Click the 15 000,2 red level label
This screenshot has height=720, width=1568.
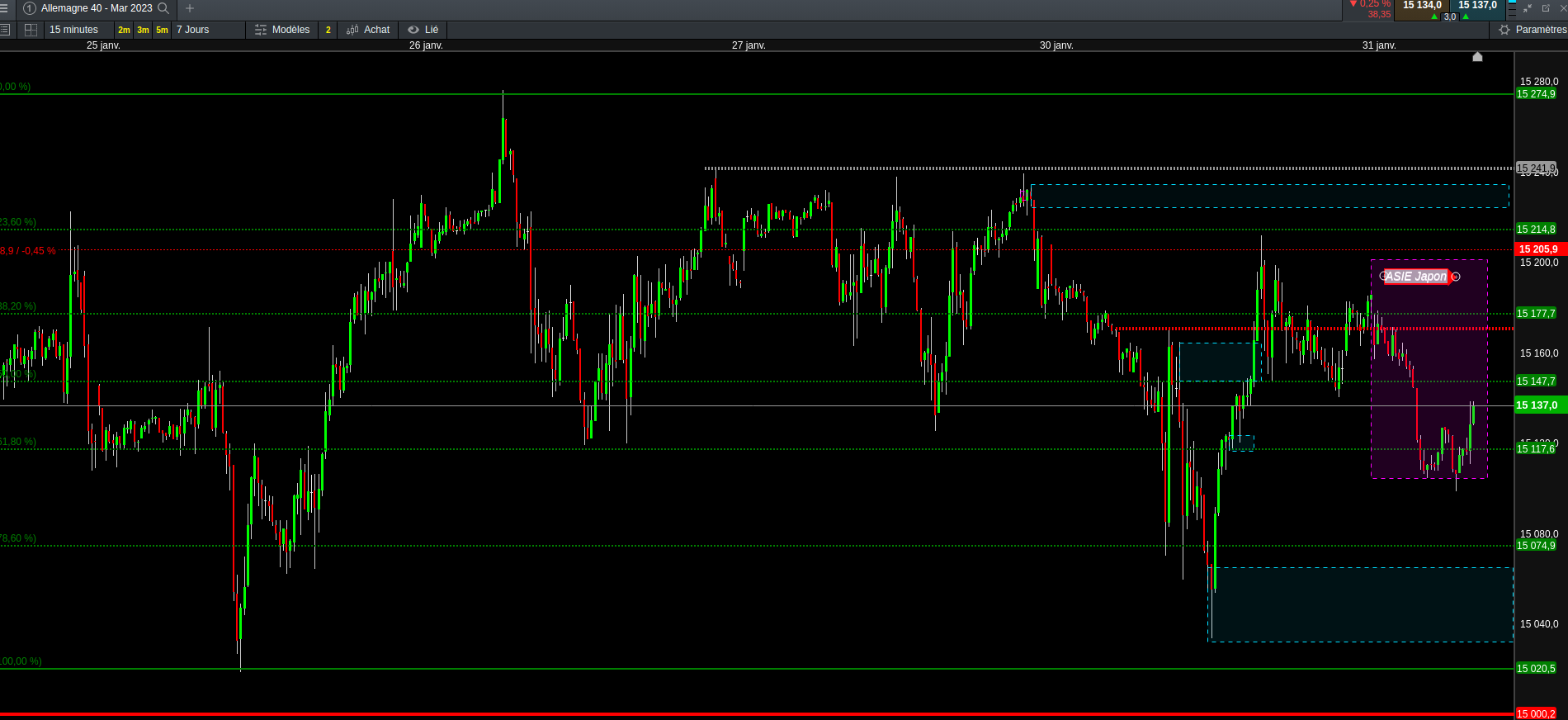1536,714
